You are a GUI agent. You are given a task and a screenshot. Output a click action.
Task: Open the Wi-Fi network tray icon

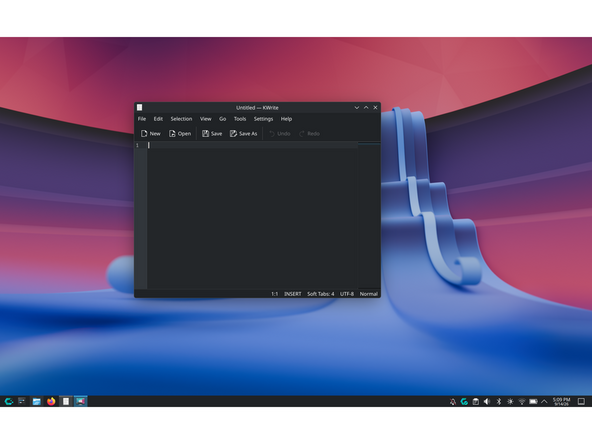point(522,402)
